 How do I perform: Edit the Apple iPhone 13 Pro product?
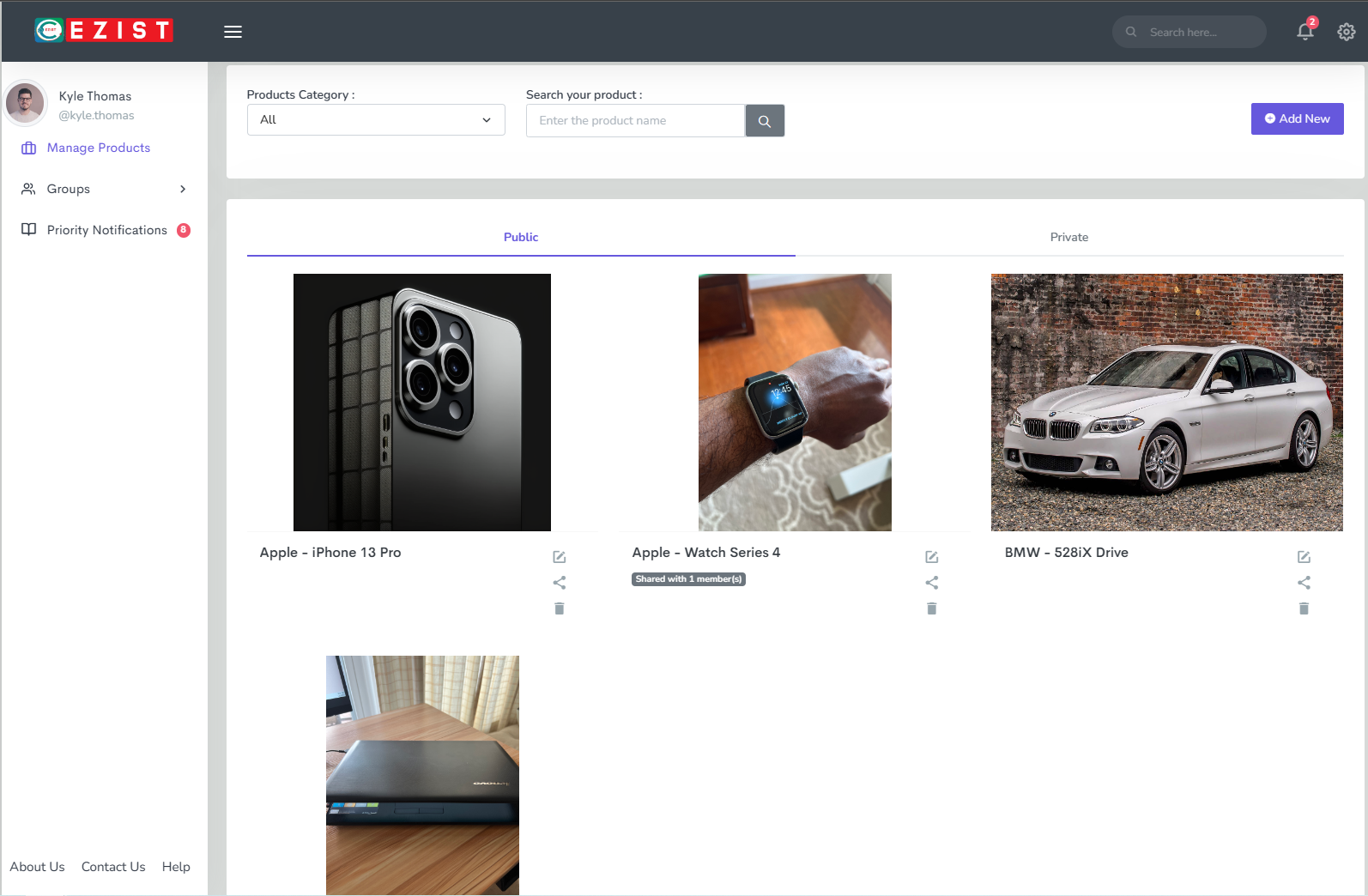(560, 557)
